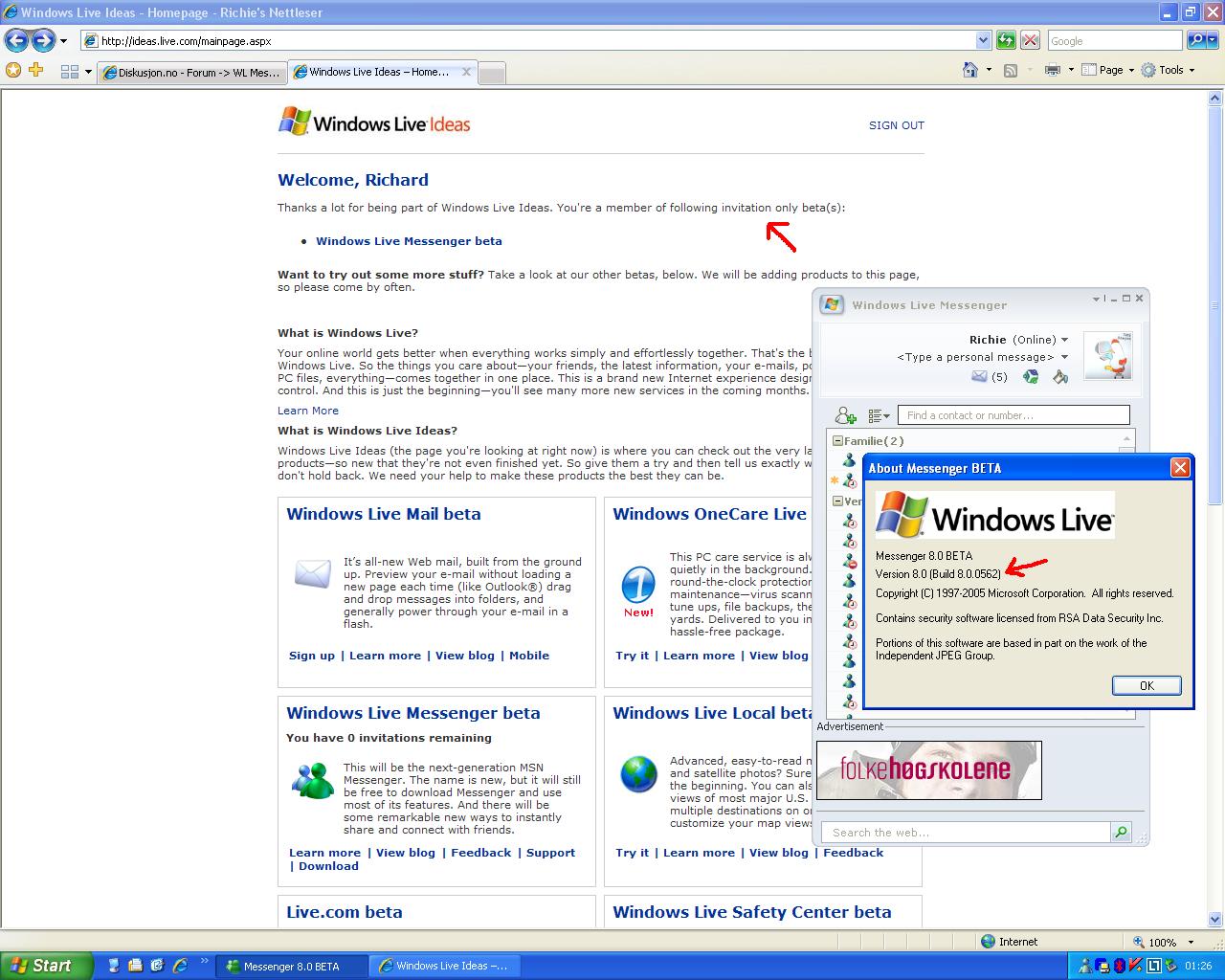
Task: Open Kaspersky antivirus tray icon
Action: [x=1135, y=966]
